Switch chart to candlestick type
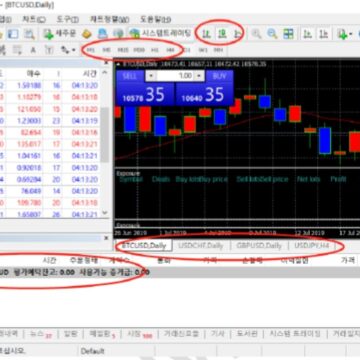Screen dimensions: 360x360 222,33
